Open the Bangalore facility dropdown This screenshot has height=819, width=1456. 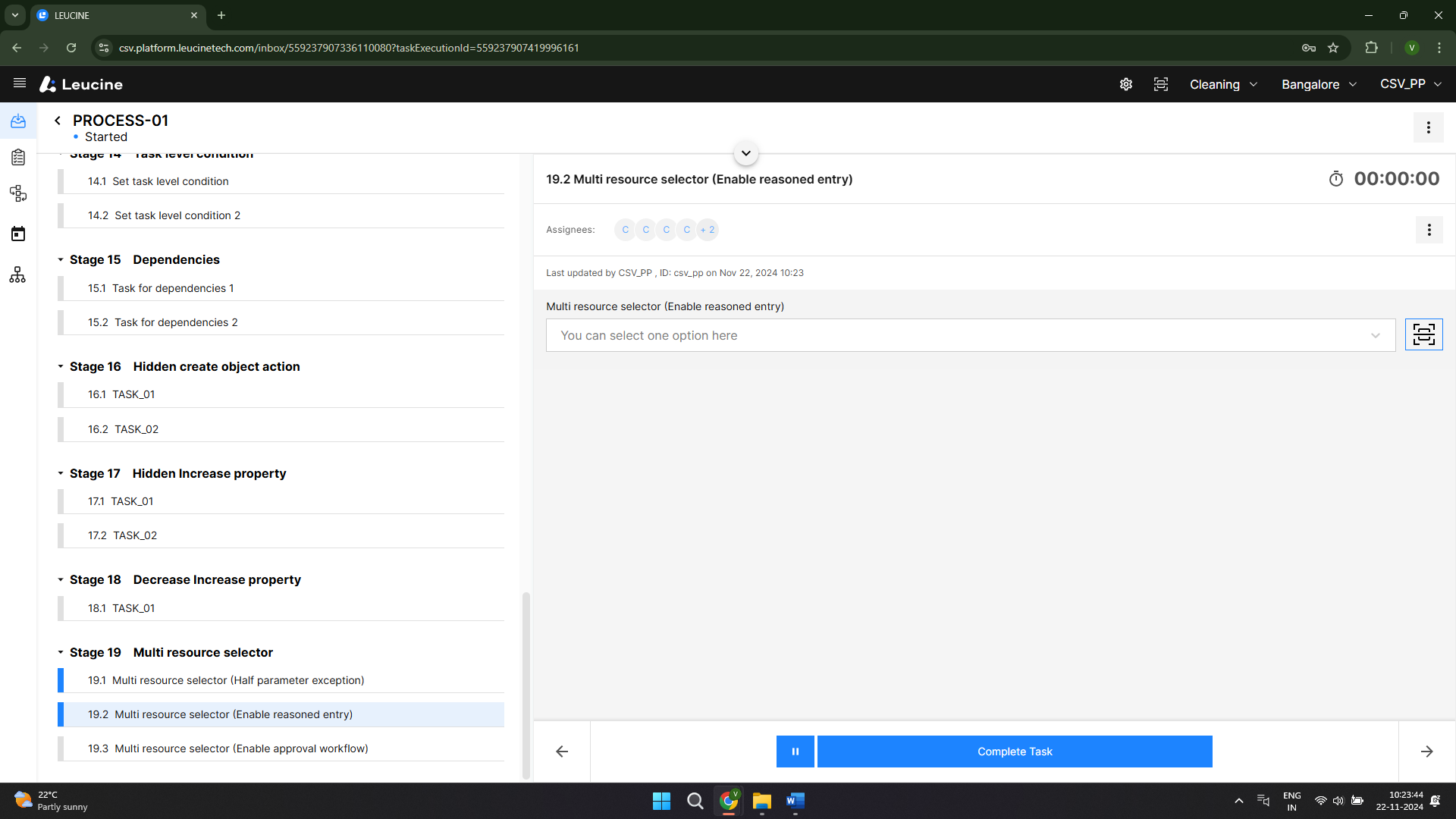pyautogui.click(x=1318, y=84)
